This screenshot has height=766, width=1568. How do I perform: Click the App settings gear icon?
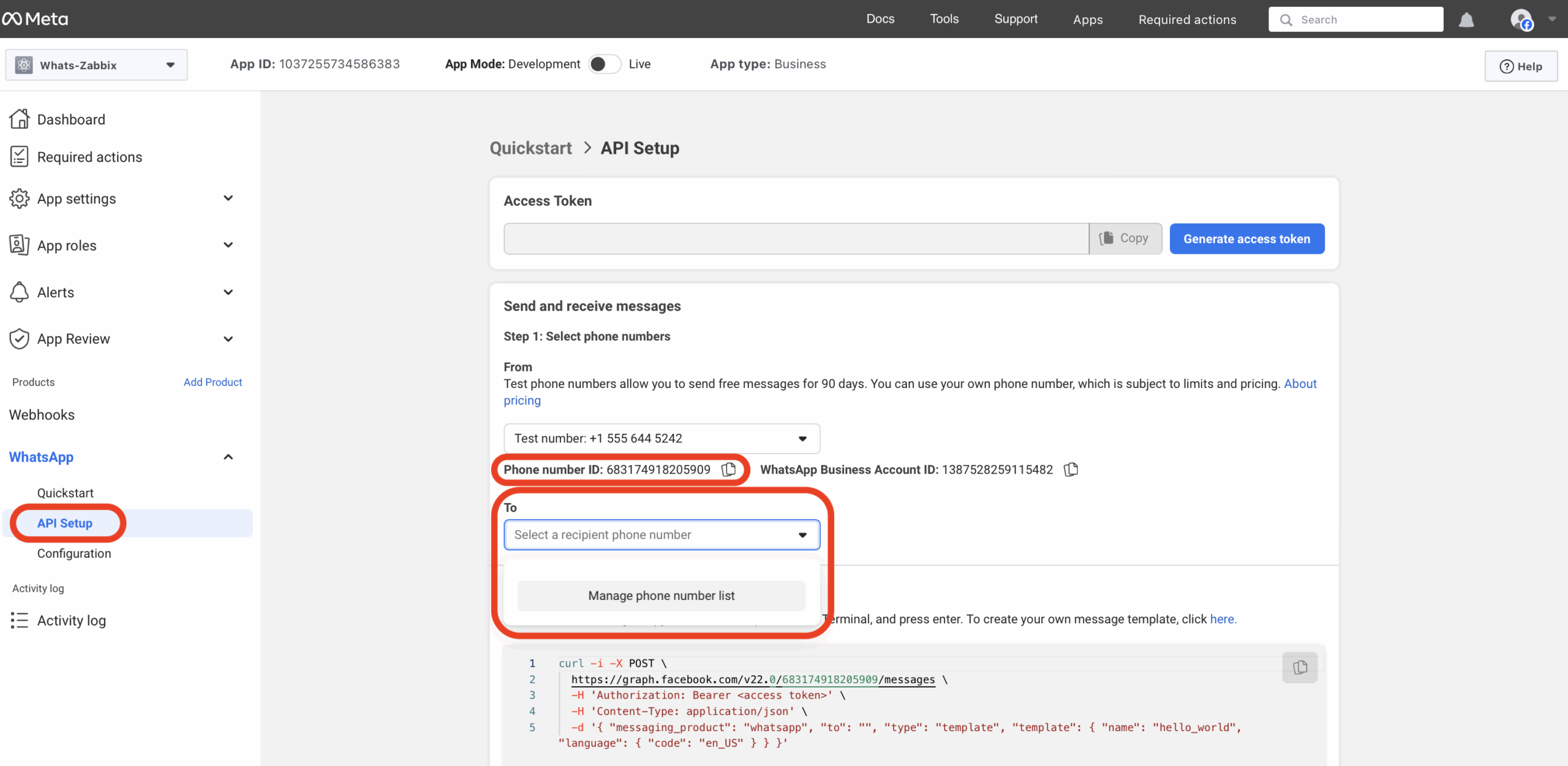(20, 199)
